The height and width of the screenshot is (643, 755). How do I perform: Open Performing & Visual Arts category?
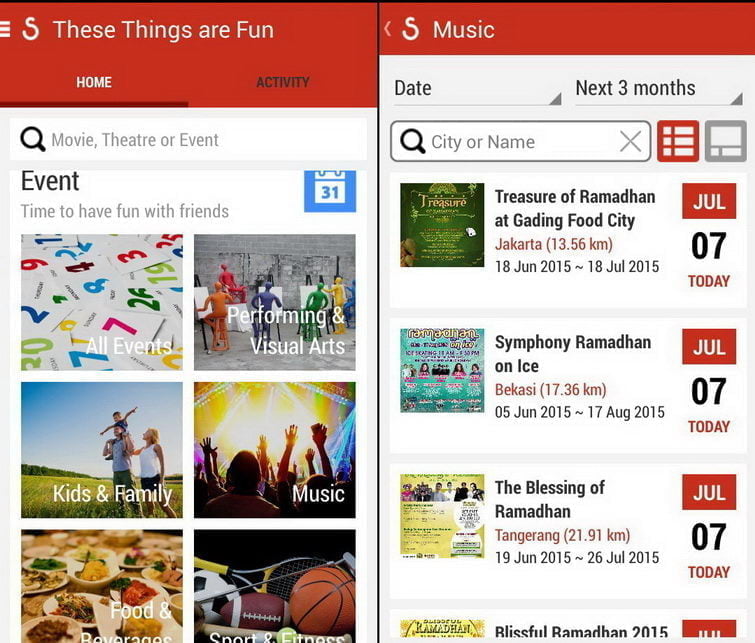point(275,302)
